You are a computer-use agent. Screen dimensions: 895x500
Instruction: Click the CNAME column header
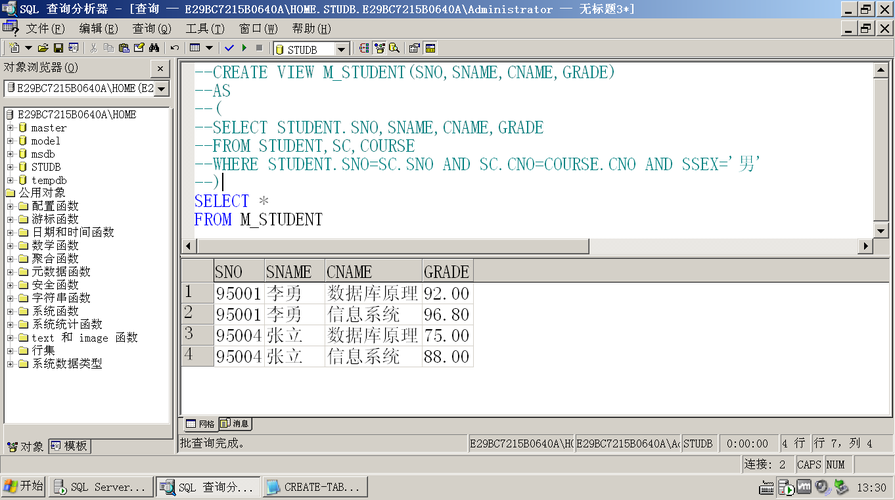(373, 272)
